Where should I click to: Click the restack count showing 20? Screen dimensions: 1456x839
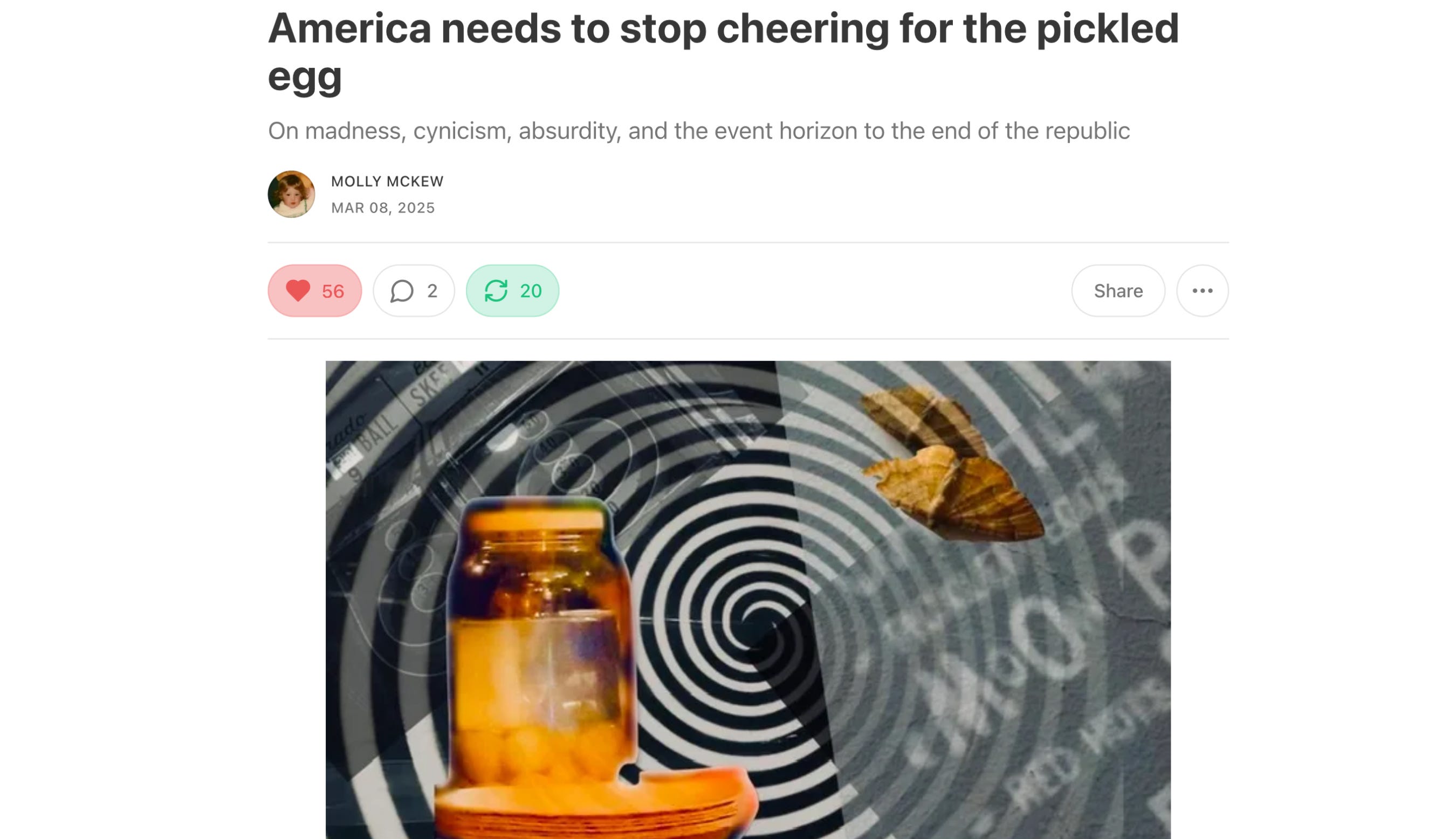pos(531,291)
